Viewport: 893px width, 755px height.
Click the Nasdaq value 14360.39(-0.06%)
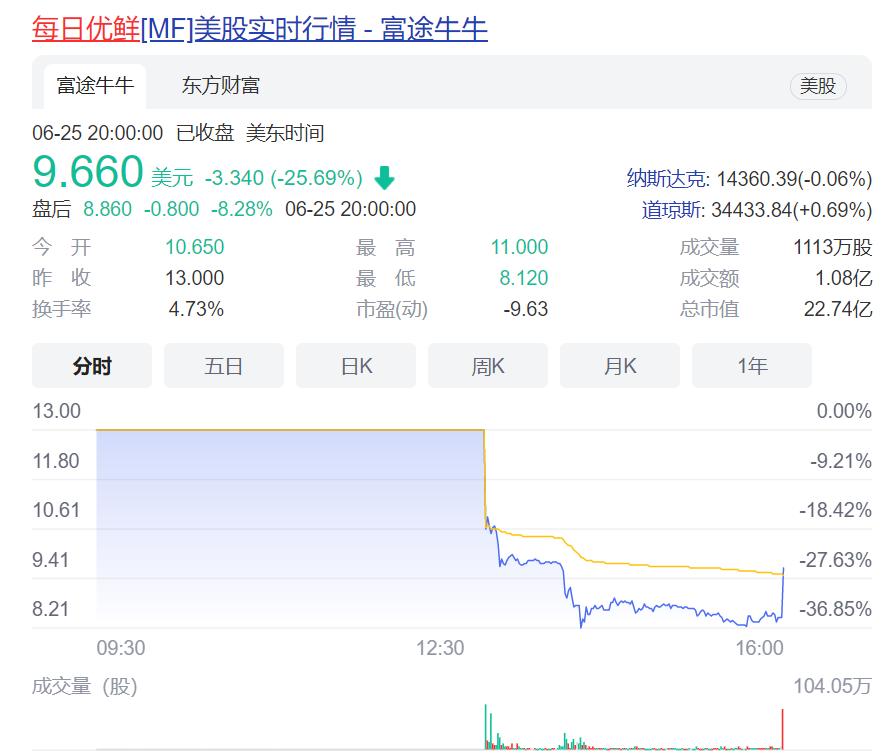tap(794, 179)
